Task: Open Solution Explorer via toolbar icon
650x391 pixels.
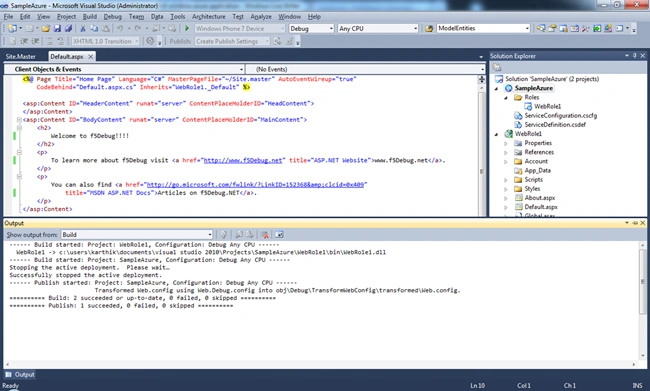Action: [x=541, y=28]
